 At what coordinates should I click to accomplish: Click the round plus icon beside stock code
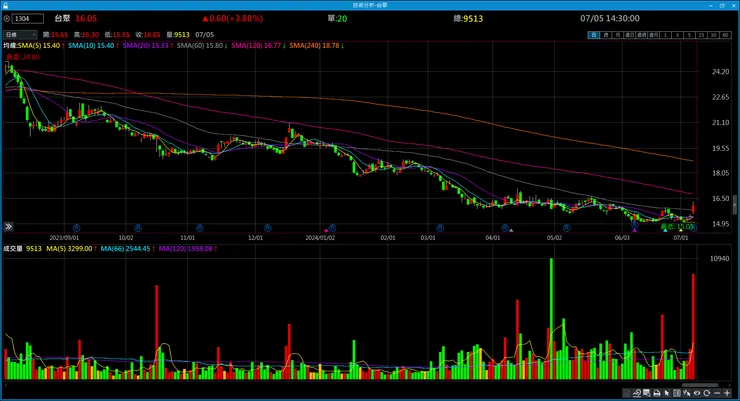pos(7,19)
